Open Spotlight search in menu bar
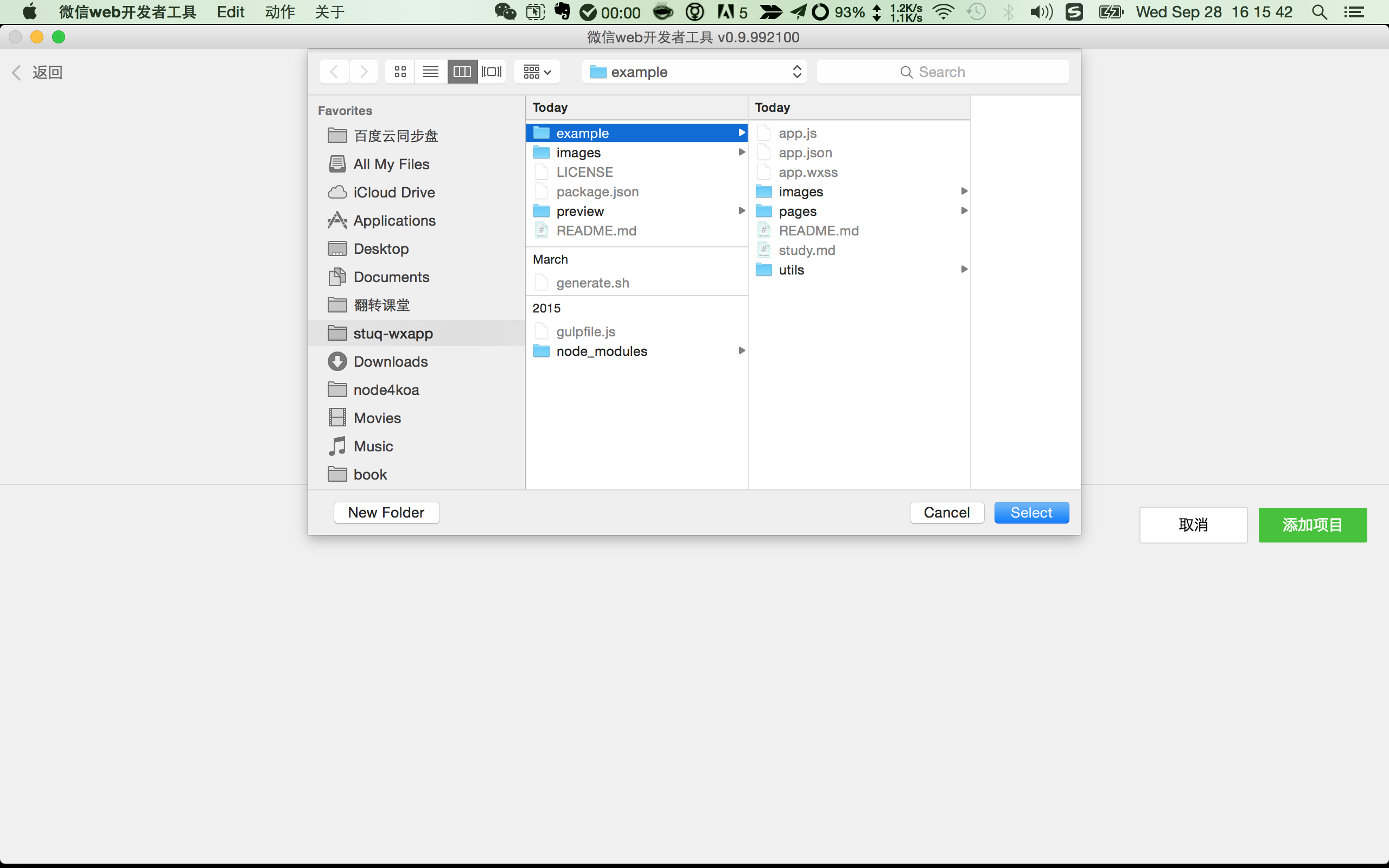This screenshot has width=1389, height=868. coord(1319,12)
